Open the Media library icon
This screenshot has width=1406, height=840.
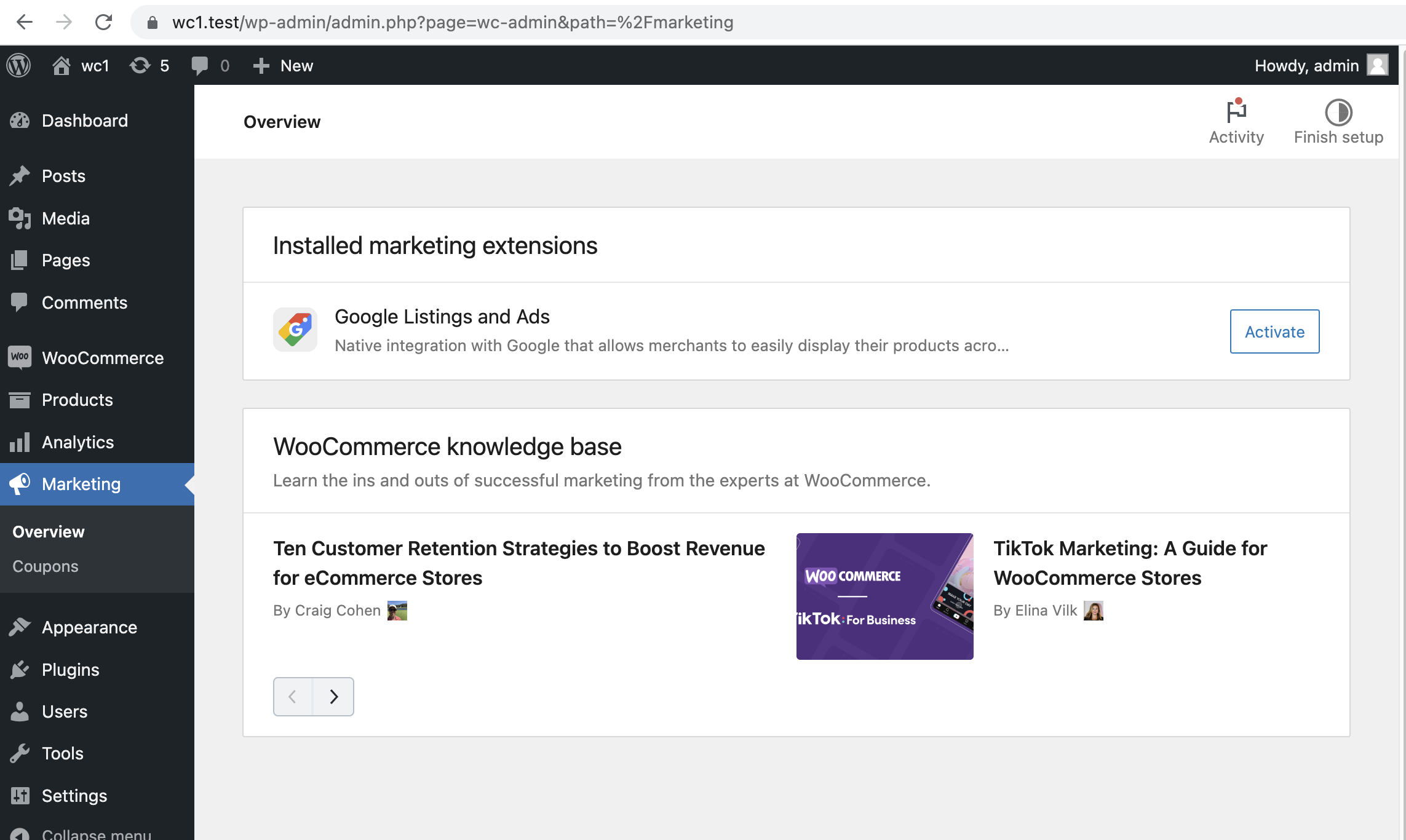pyautogui.click(x=19, y=218)
